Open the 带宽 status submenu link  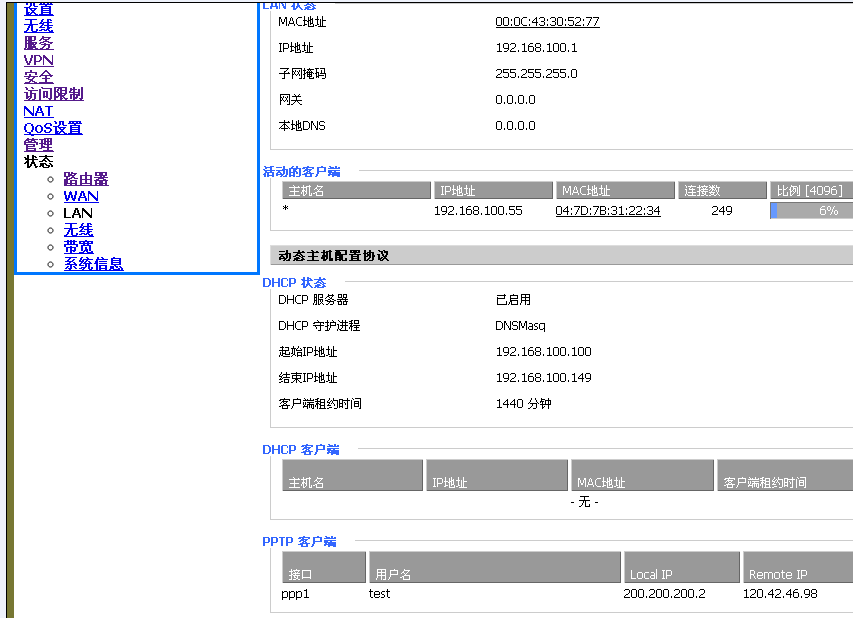click(x=78, y=247)
